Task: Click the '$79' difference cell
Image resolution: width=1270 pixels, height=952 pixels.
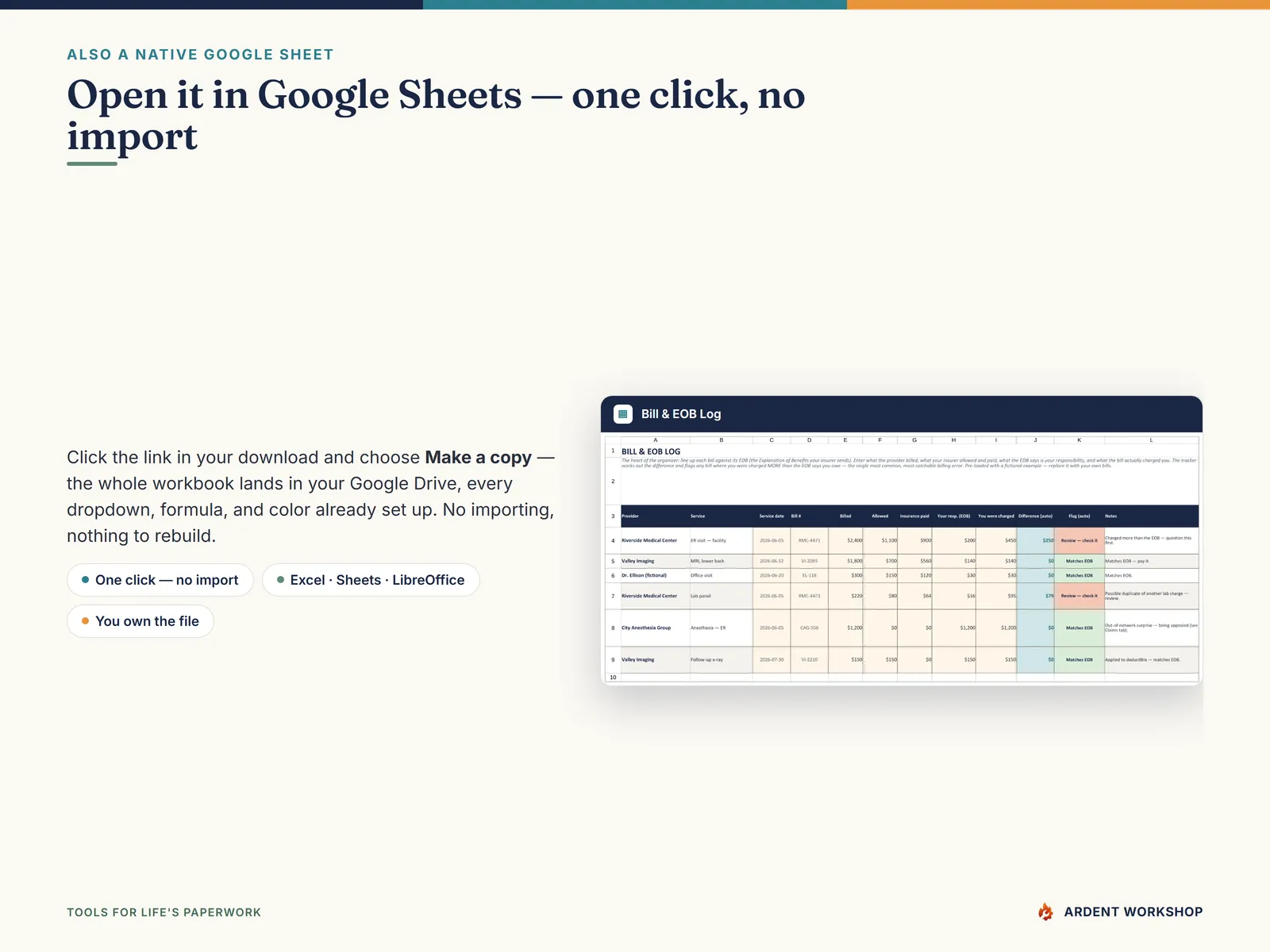Action: coord(1036,596)
